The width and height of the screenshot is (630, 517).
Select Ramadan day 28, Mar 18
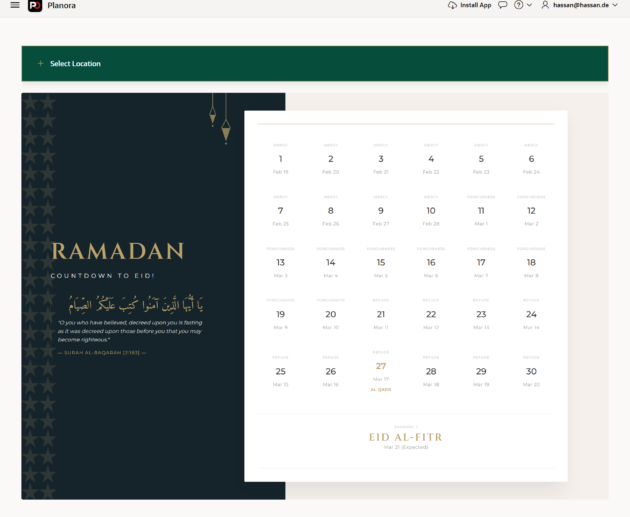click(431, 372)
